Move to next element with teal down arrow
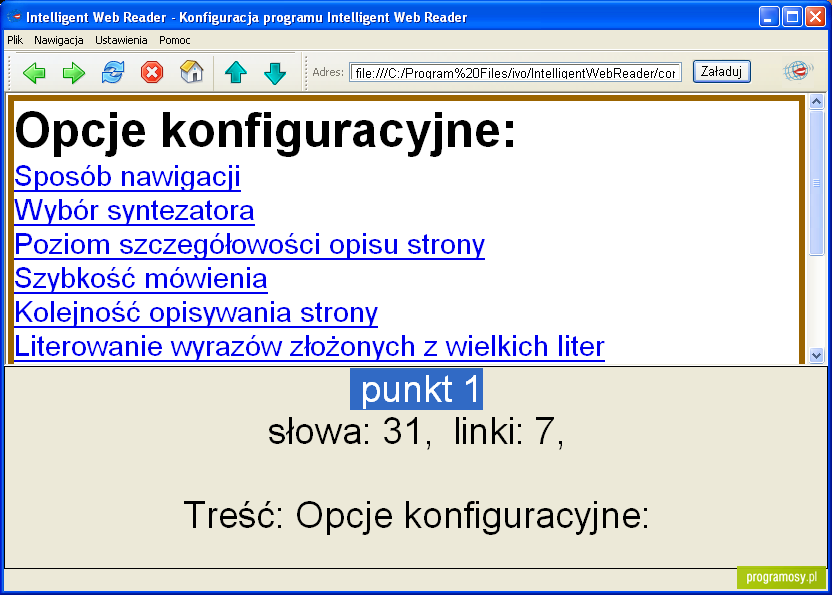Viewport: 832px width, 595px height. (x=275, y=73)
